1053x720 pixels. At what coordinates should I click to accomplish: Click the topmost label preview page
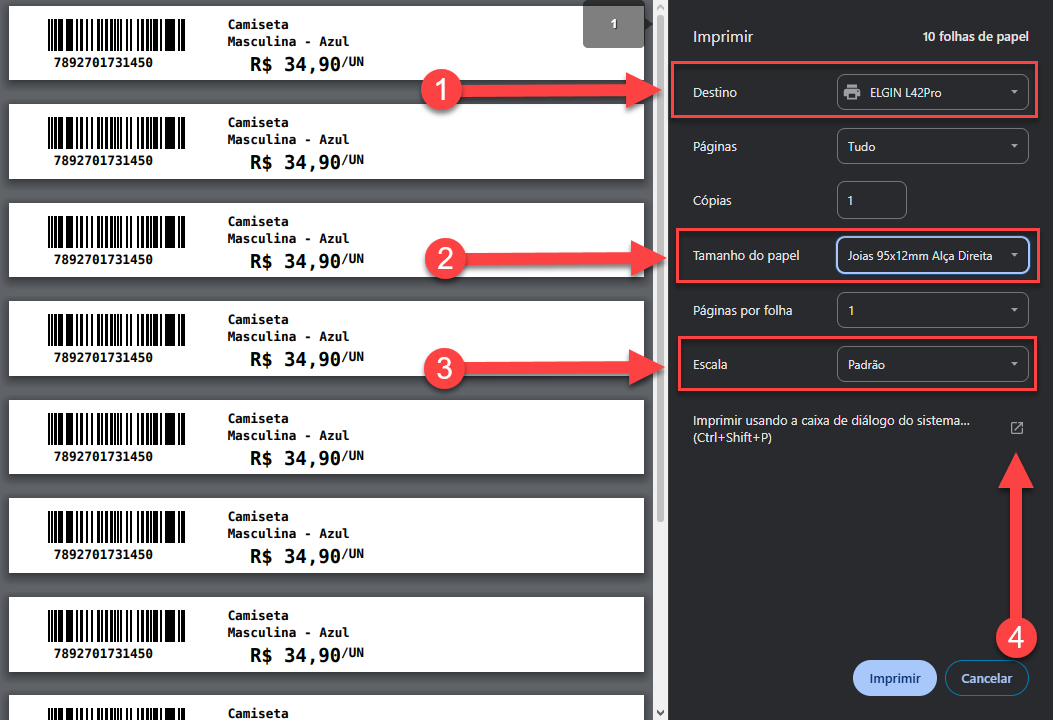click(x=326, y=43)
